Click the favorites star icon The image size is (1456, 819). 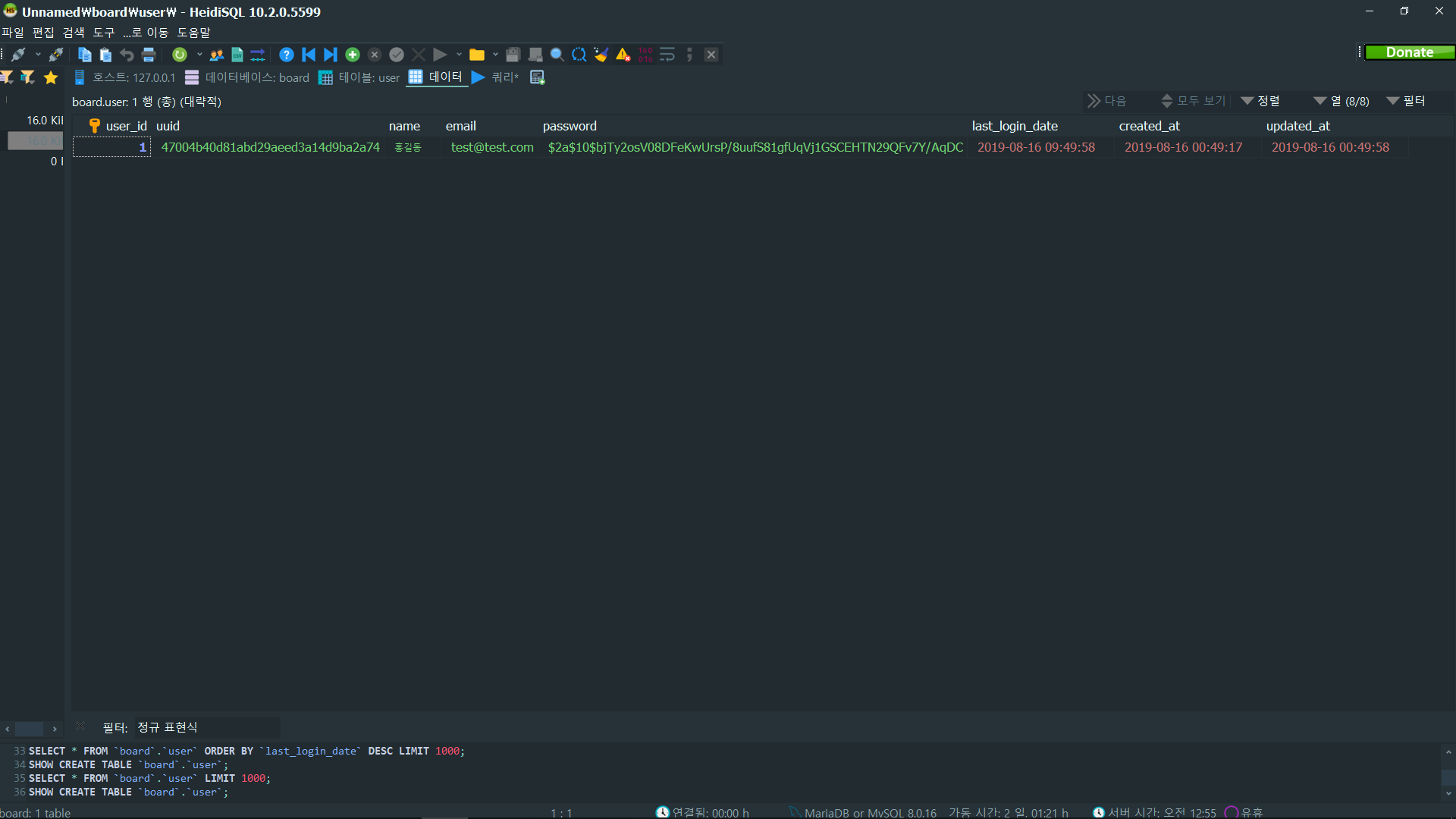(51, 77)
